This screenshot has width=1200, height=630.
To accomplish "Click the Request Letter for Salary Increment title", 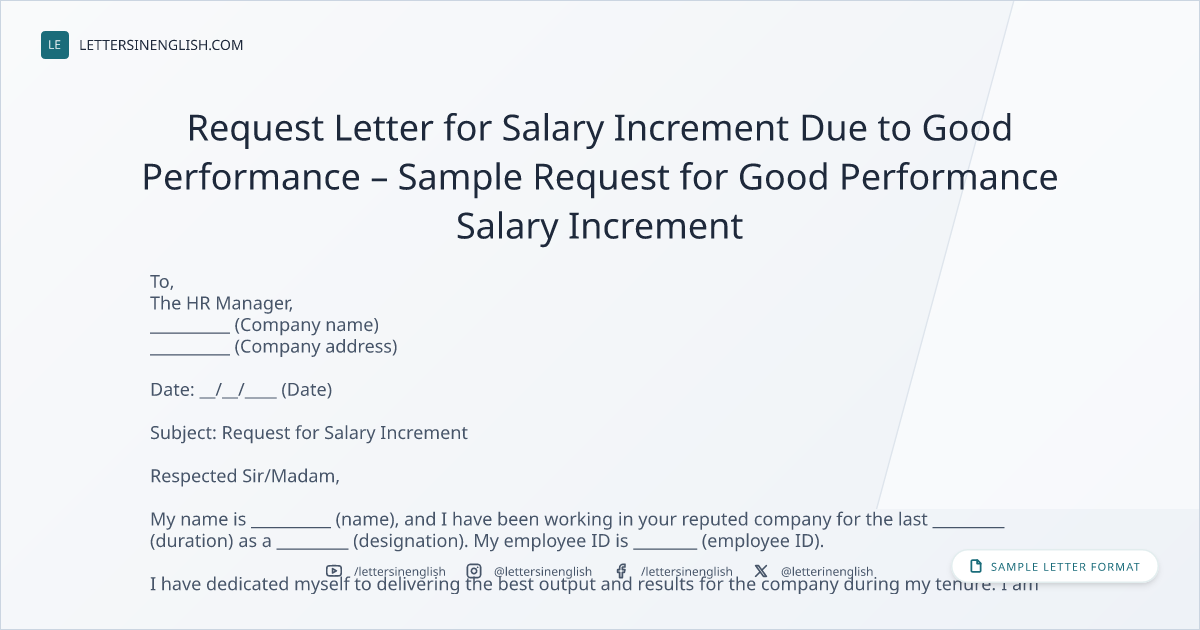I will click(600, 177).
